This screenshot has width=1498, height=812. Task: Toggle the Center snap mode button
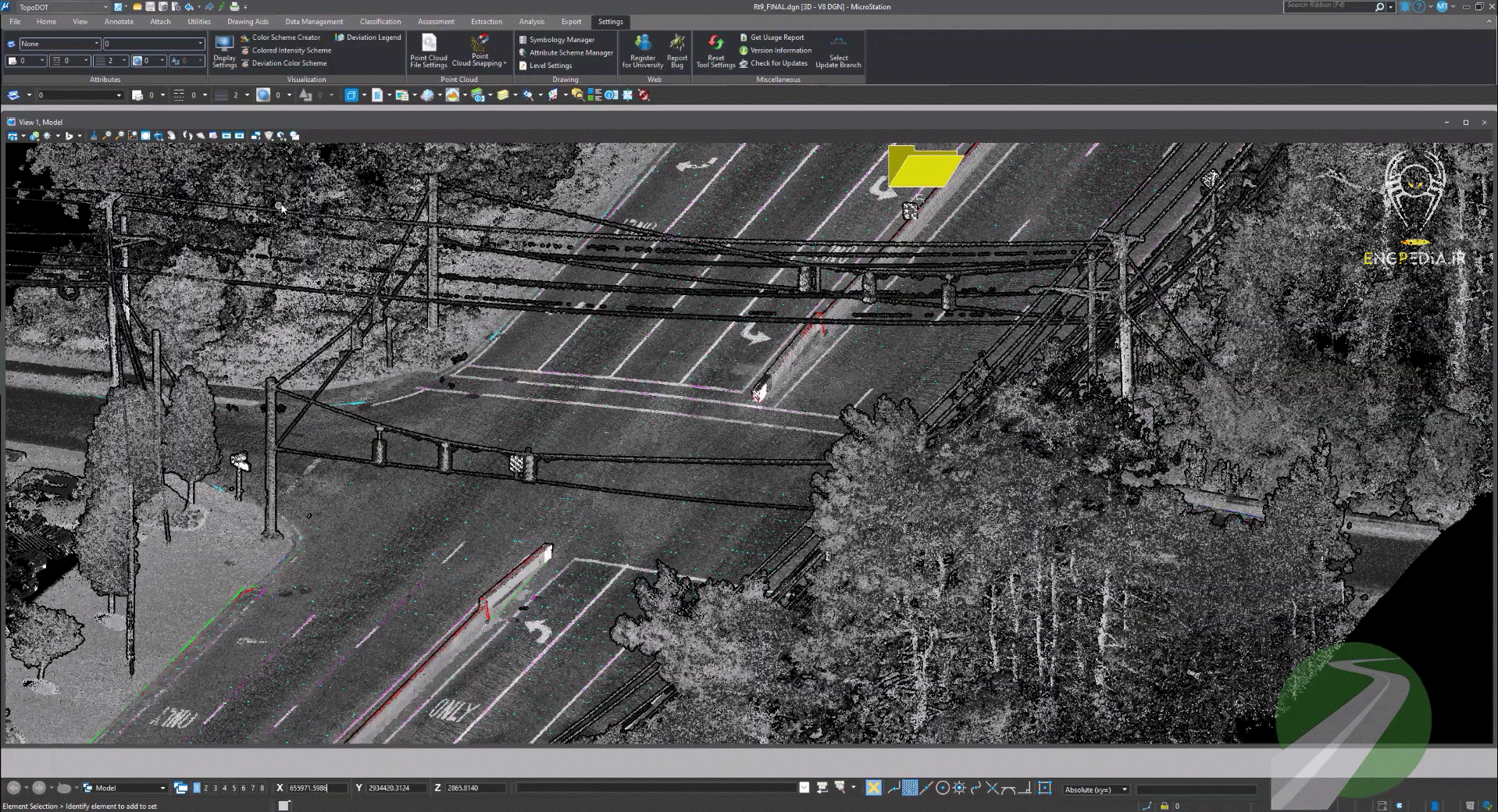point(943,789)
